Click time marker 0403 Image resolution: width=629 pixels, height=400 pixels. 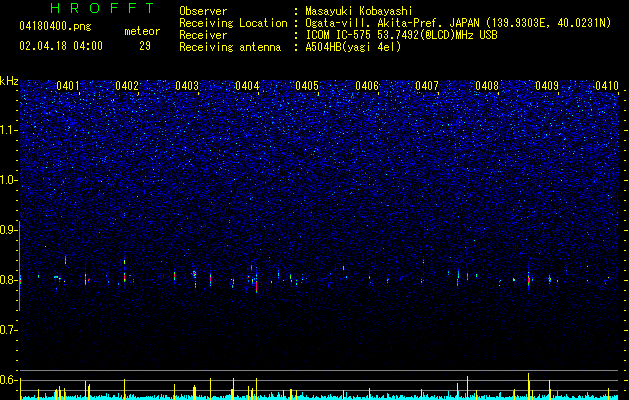coord(187,86)
